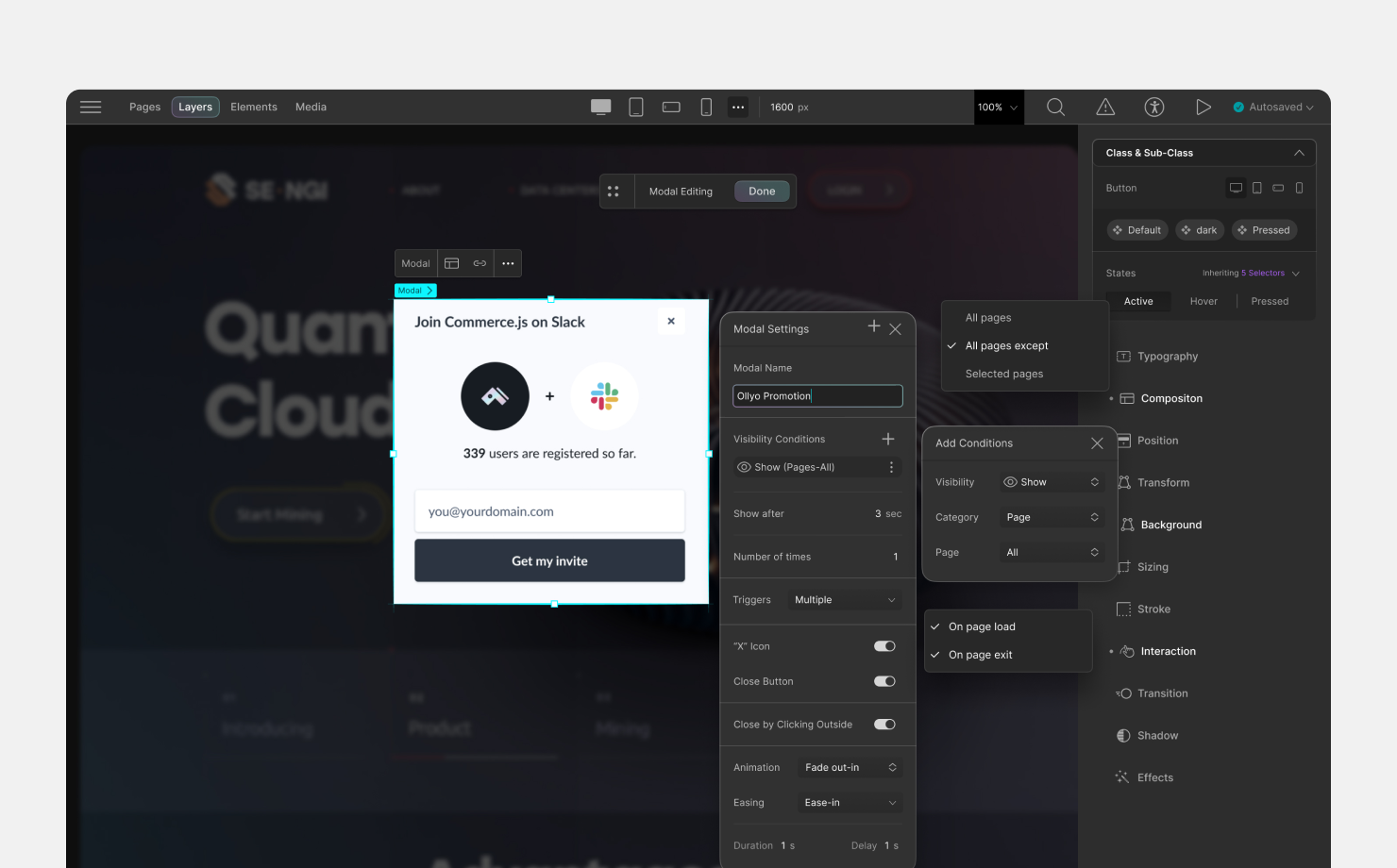Open the accessibility icon
1397x868 pixels.
tap(1153, 107)
